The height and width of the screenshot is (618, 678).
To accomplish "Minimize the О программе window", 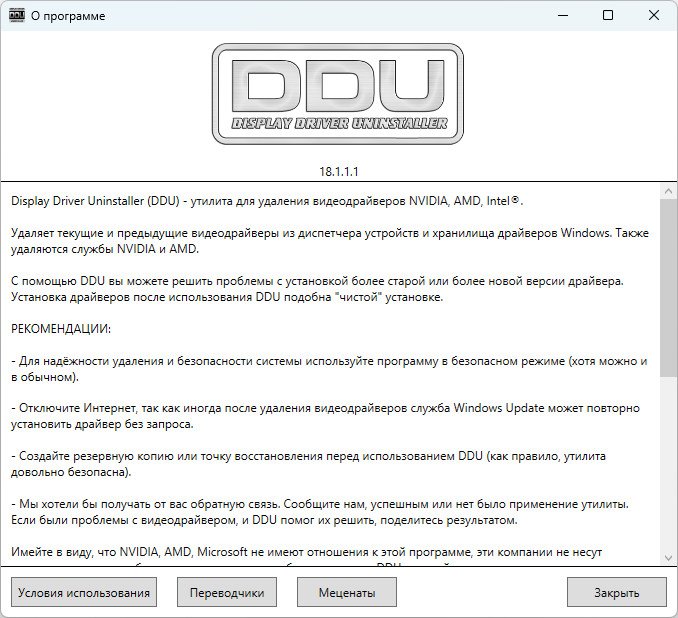I will click(563, 16).
